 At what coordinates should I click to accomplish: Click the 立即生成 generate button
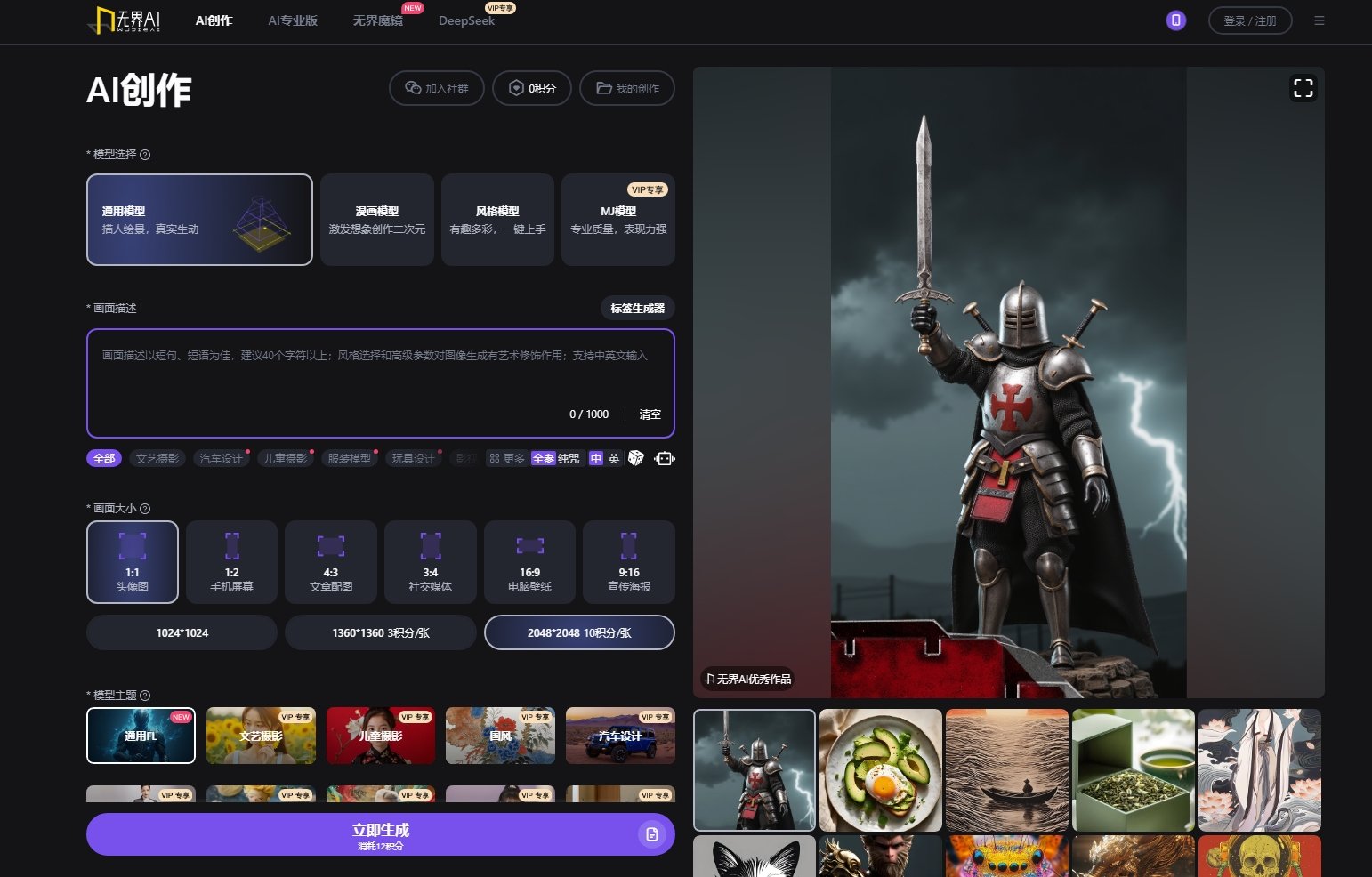(380, 834)
